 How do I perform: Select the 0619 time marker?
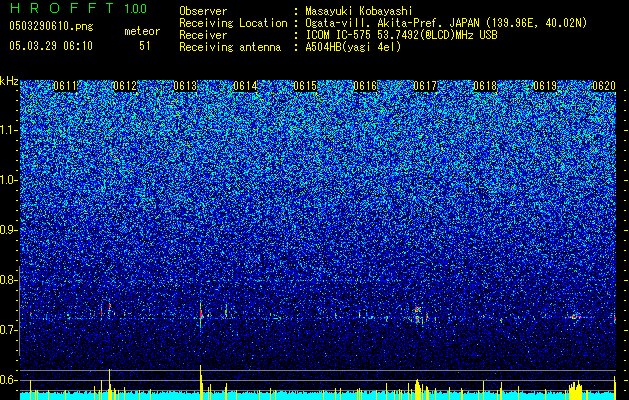coord(545,86)
